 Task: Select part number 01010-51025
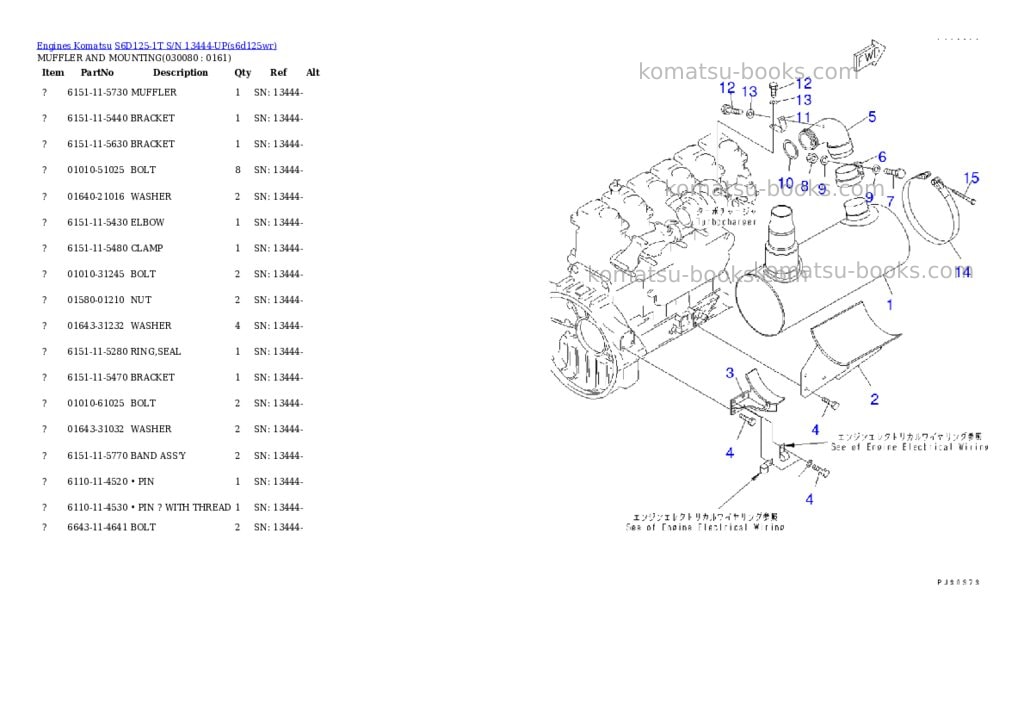pyautogui.click(x=95, y=170)
